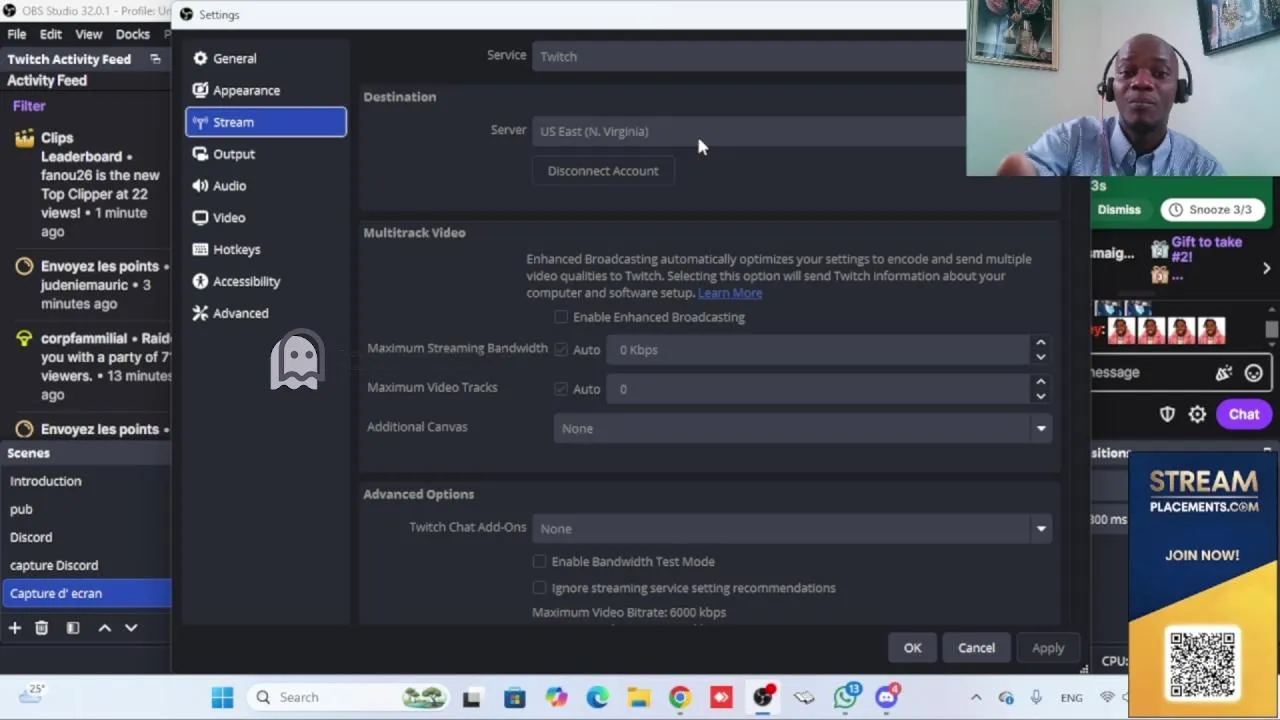Select the Capture d' ecran scene
The height and width of the screenshot is (720, 1280).
point(87,593)
